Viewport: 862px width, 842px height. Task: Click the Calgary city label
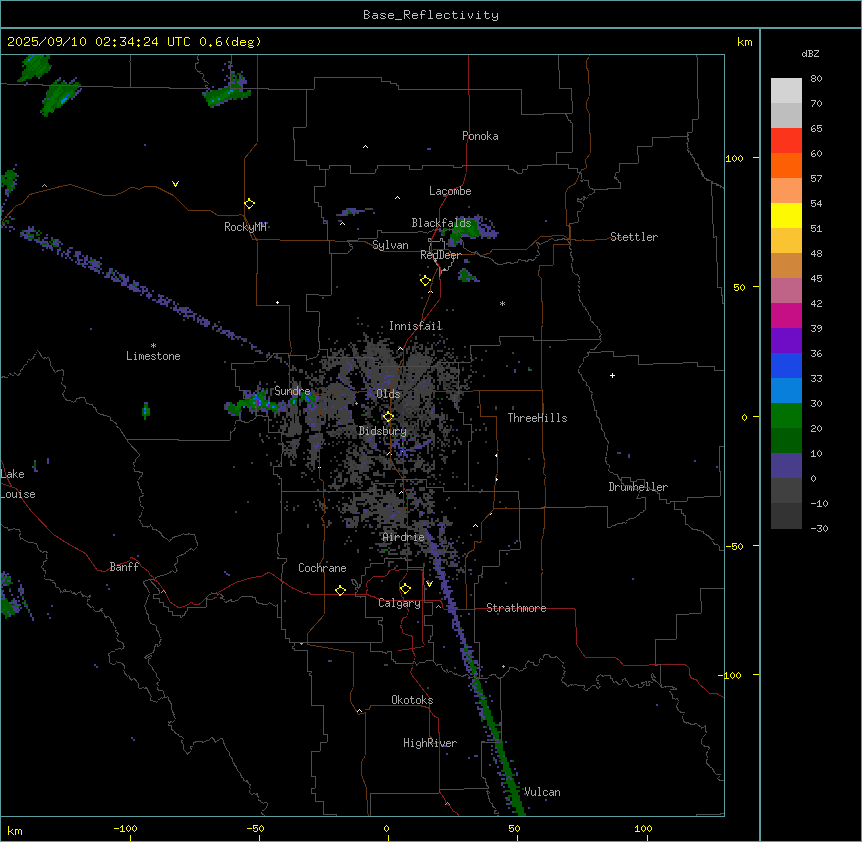(x=400, y=603)
